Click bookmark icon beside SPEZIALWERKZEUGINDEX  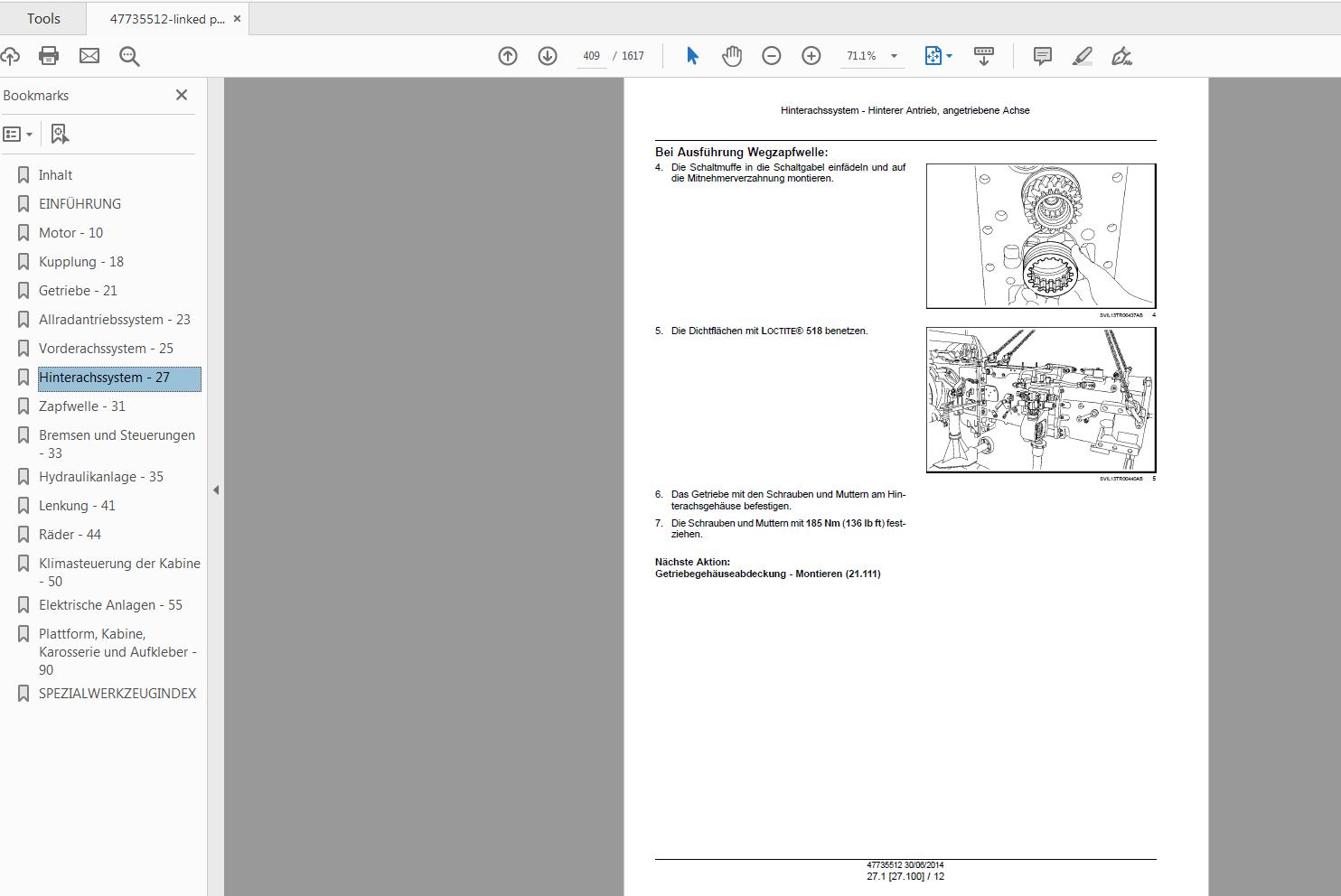click(x=23, y=694)
